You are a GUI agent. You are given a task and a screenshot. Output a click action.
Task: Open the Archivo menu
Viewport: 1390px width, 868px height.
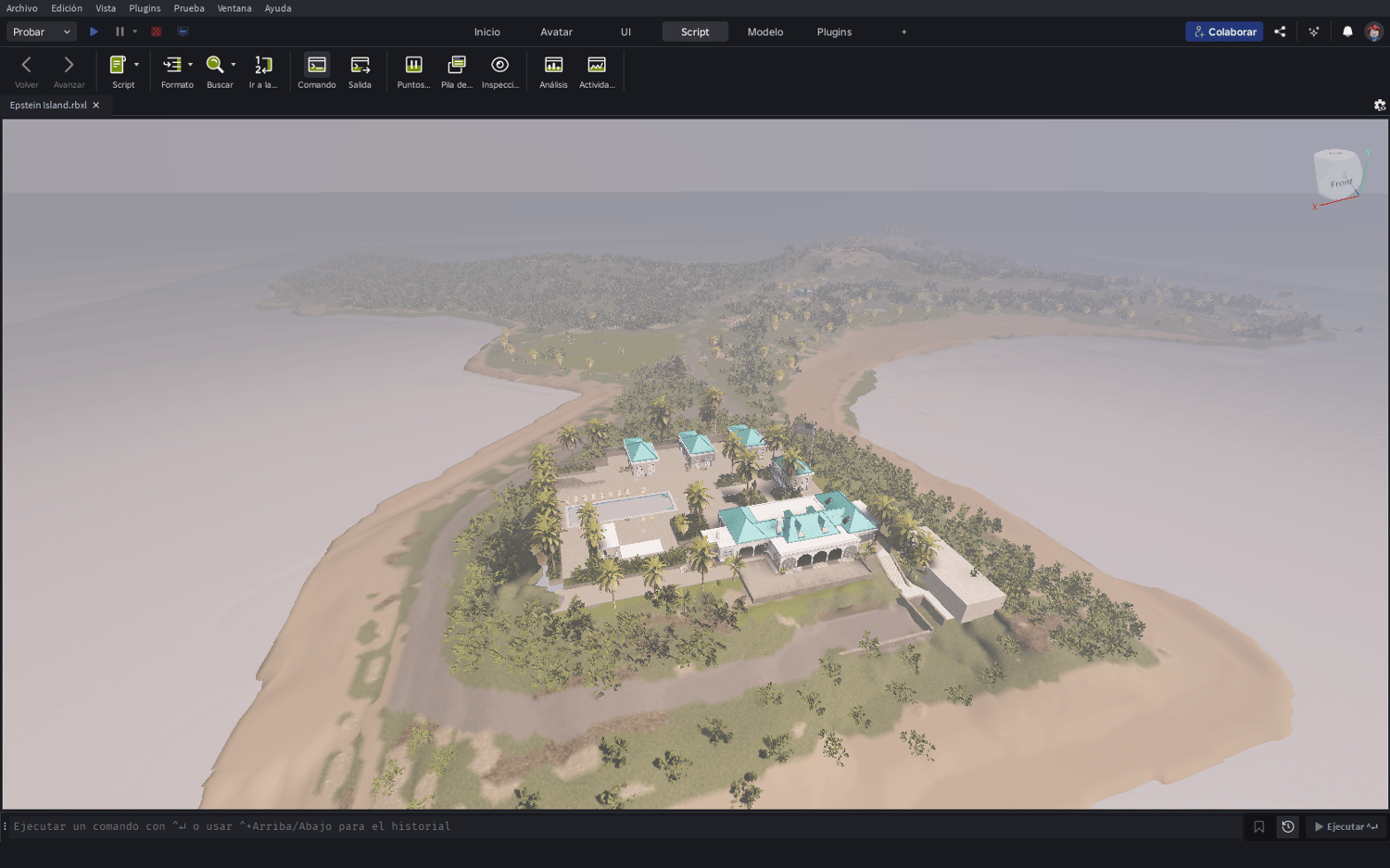(22, 8)
